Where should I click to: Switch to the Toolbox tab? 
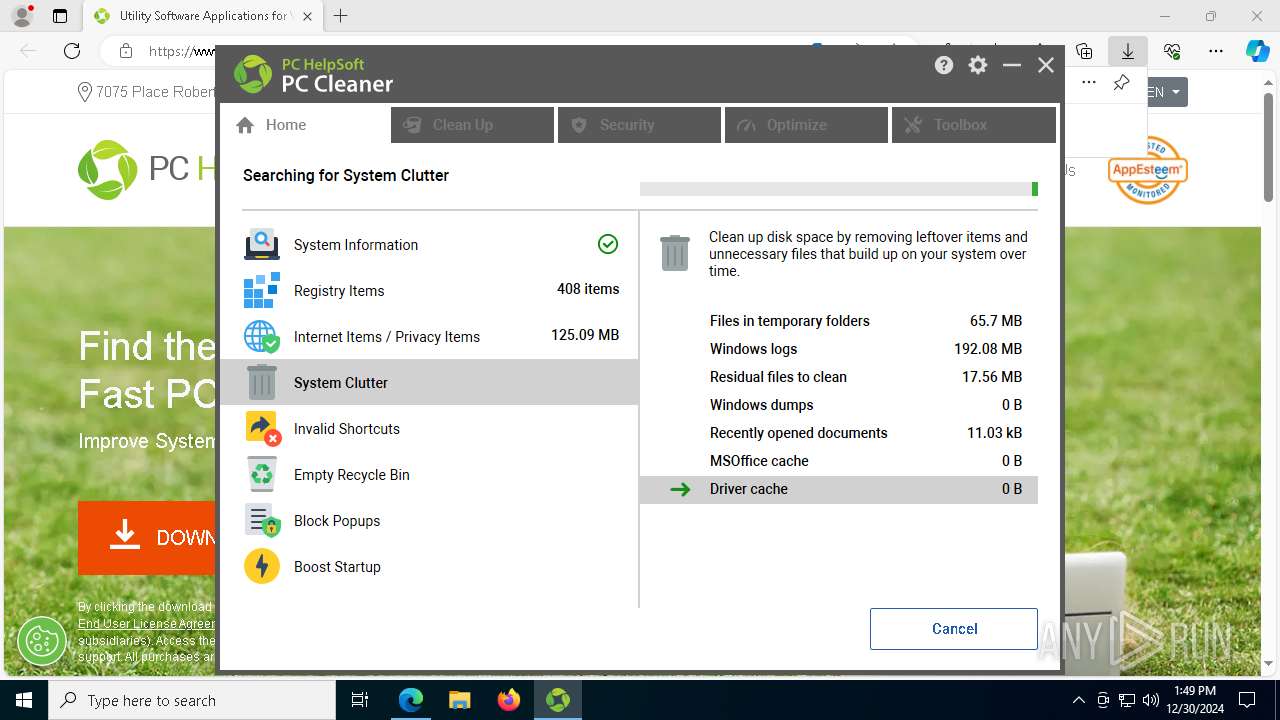point(973,125)
